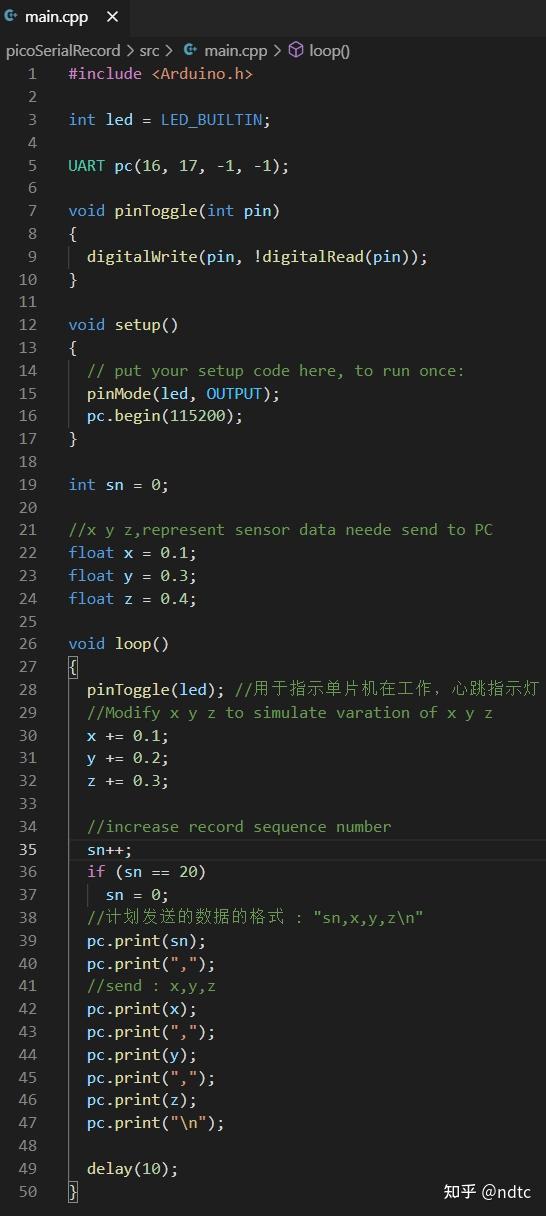Click the sn++ statement line
This screenshot has width=546, height=1216.
click(x=109, y=849)
